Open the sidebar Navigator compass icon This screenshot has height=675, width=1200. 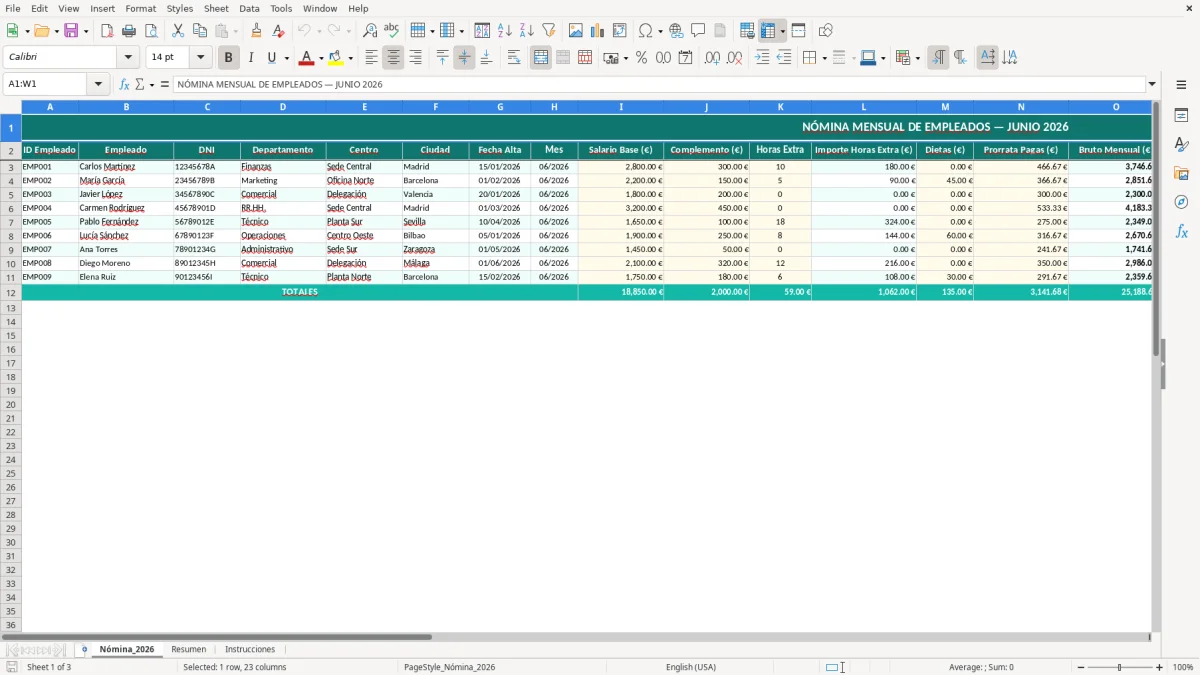[x=1181, y=203]
